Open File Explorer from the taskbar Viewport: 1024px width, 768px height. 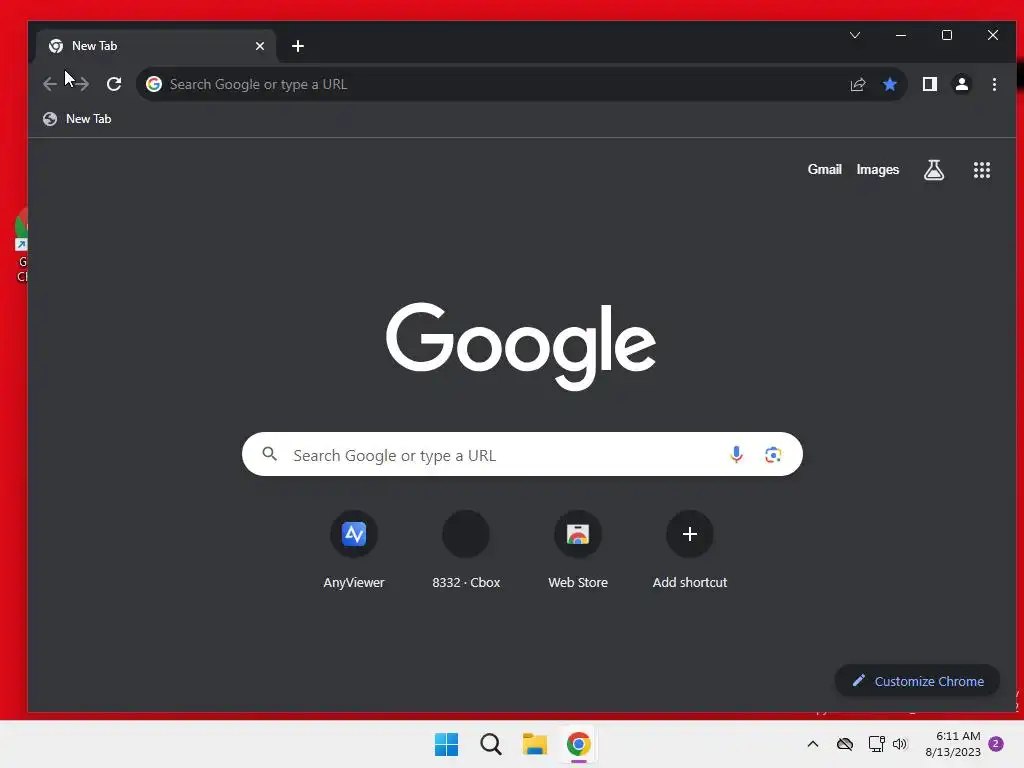(535, 744)
